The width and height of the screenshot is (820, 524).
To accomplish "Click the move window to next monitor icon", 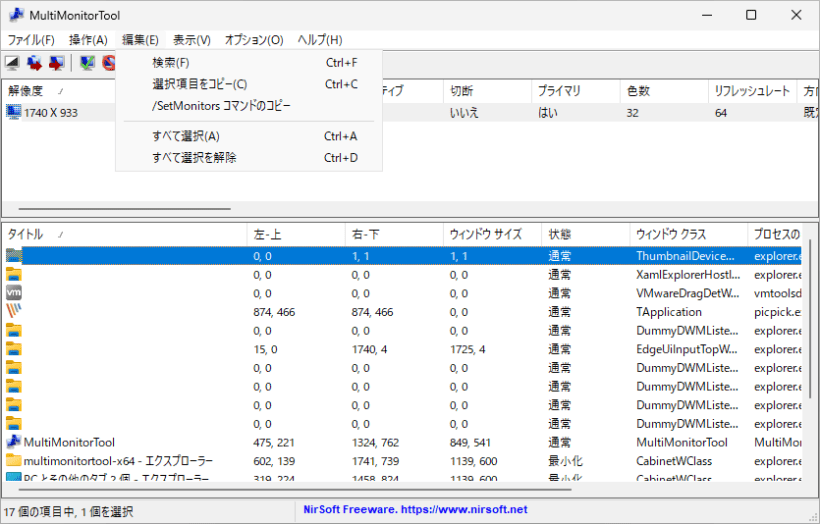I will (x=35, y=63).
